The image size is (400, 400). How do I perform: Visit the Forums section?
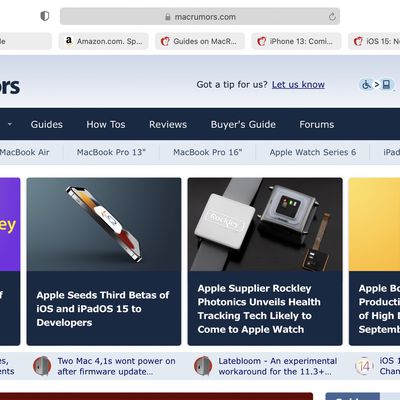tap(316, 124)
